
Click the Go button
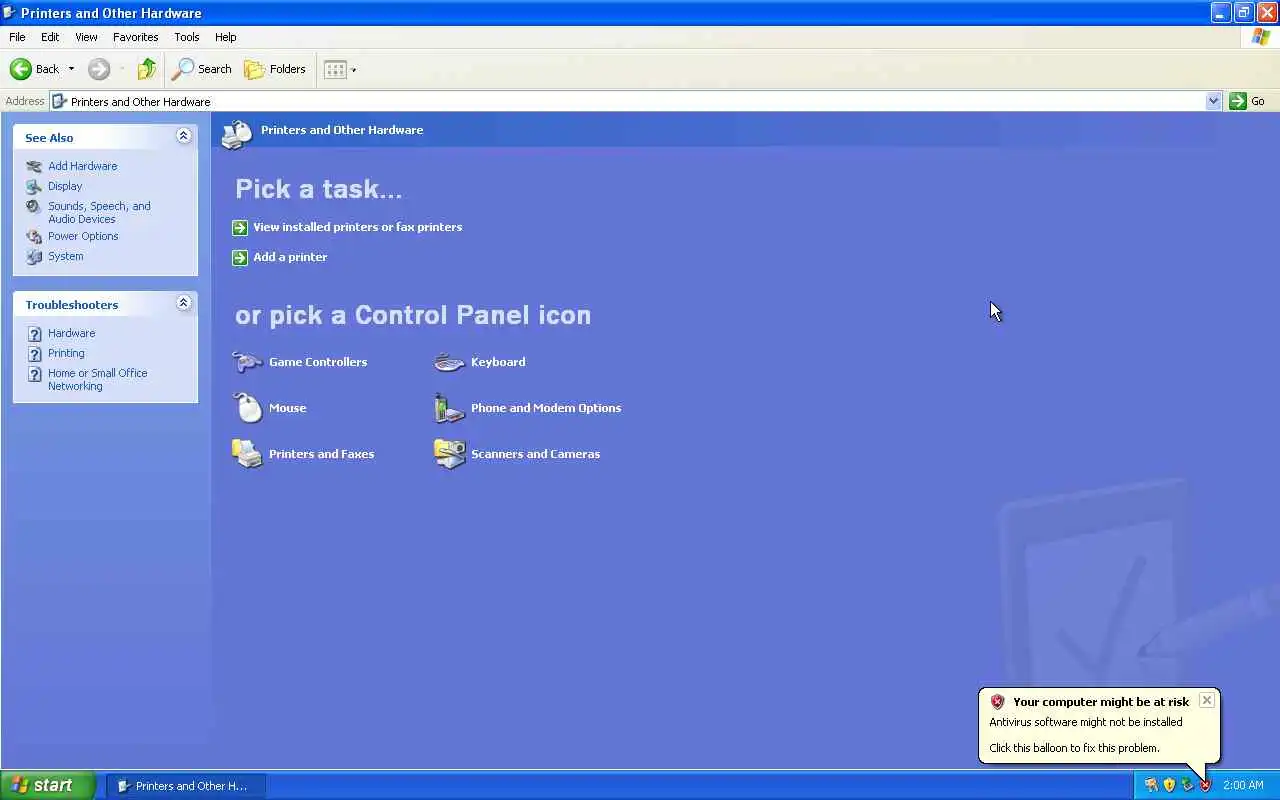click(1247, 101)
